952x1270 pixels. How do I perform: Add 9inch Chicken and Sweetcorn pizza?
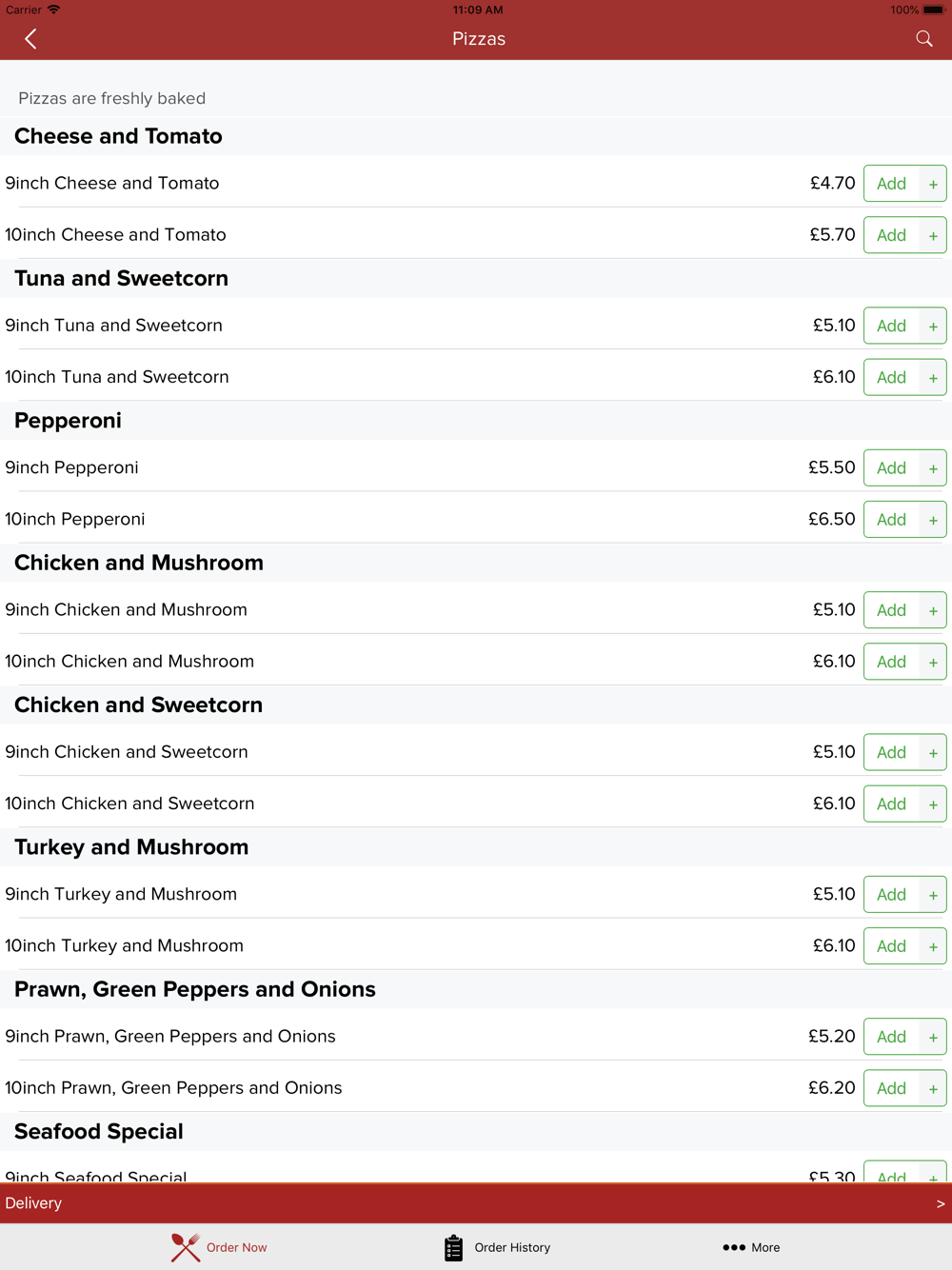click(x=891, y=752)
